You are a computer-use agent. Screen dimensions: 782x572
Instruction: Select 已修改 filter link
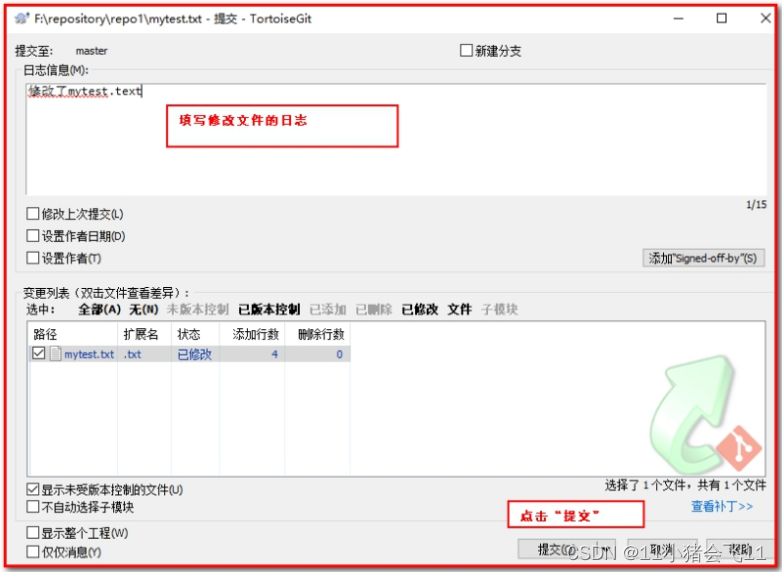click(x=420, y=310)
